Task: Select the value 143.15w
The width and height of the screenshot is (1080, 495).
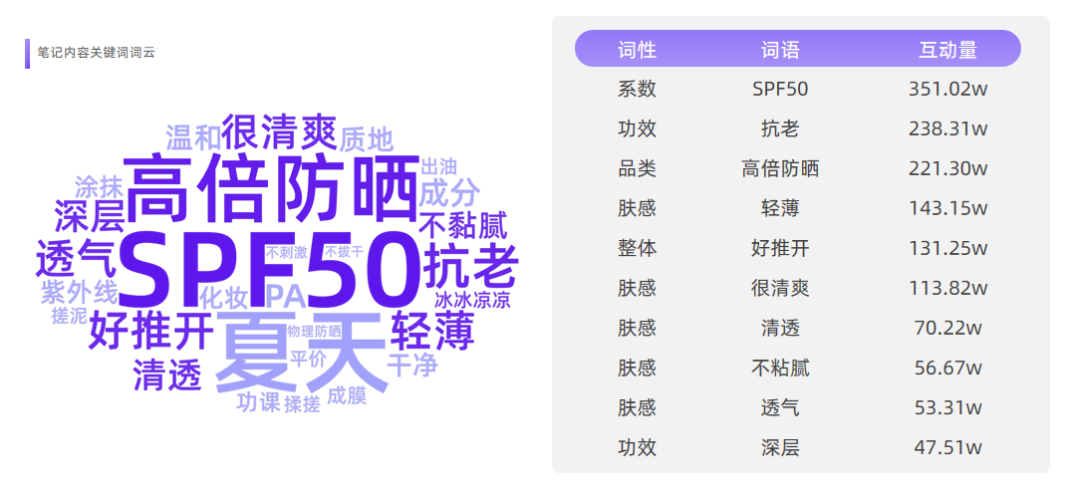Action: [x=948, y=209]
